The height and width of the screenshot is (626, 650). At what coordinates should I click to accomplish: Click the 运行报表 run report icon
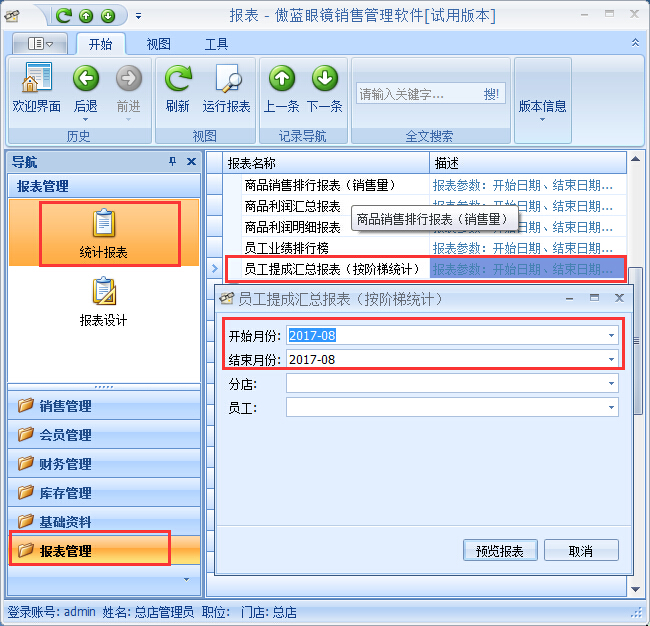(228, 78)
